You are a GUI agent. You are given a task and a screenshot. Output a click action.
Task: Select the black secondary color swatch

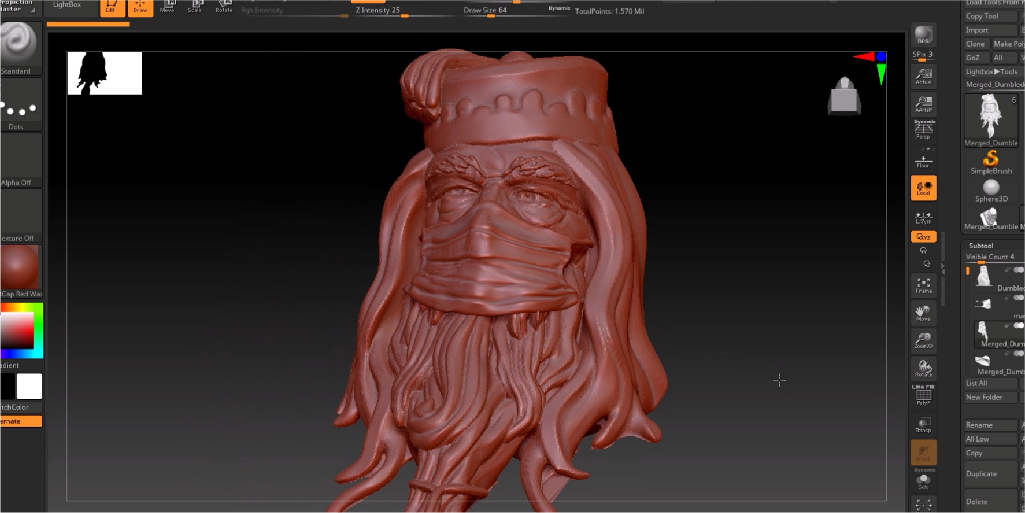pos(7,386)
